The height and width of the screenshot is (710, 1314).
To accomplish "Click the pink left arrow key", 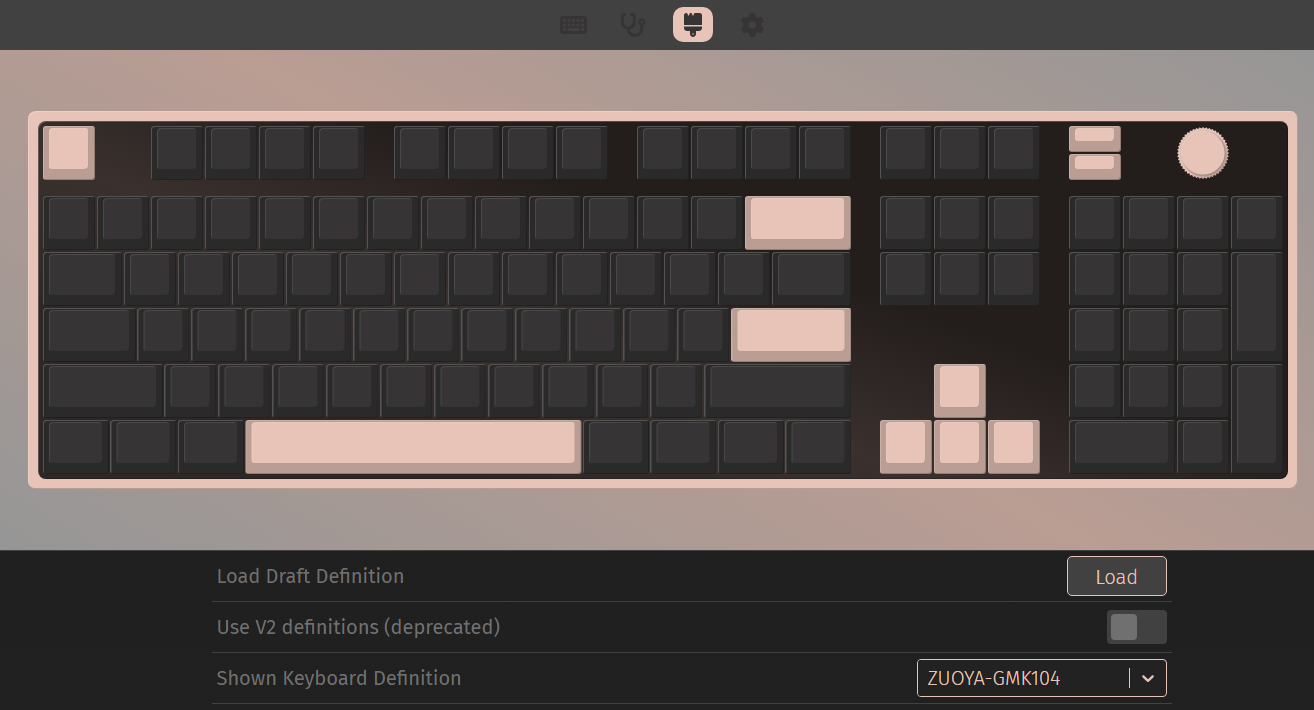I will point(906,446).
